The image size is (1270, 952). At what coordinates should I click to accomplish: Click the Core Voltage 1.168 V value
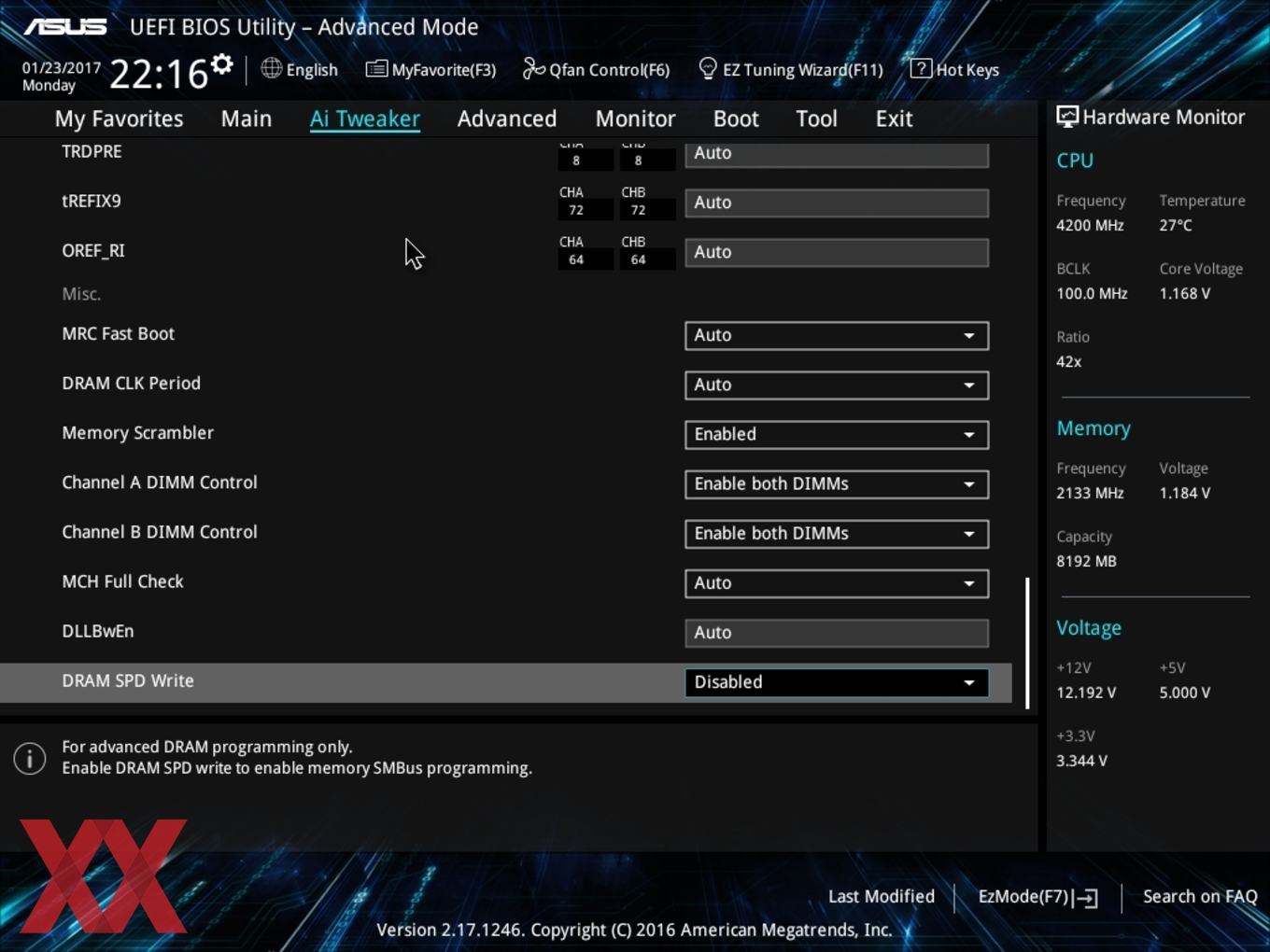(1185, 293)
